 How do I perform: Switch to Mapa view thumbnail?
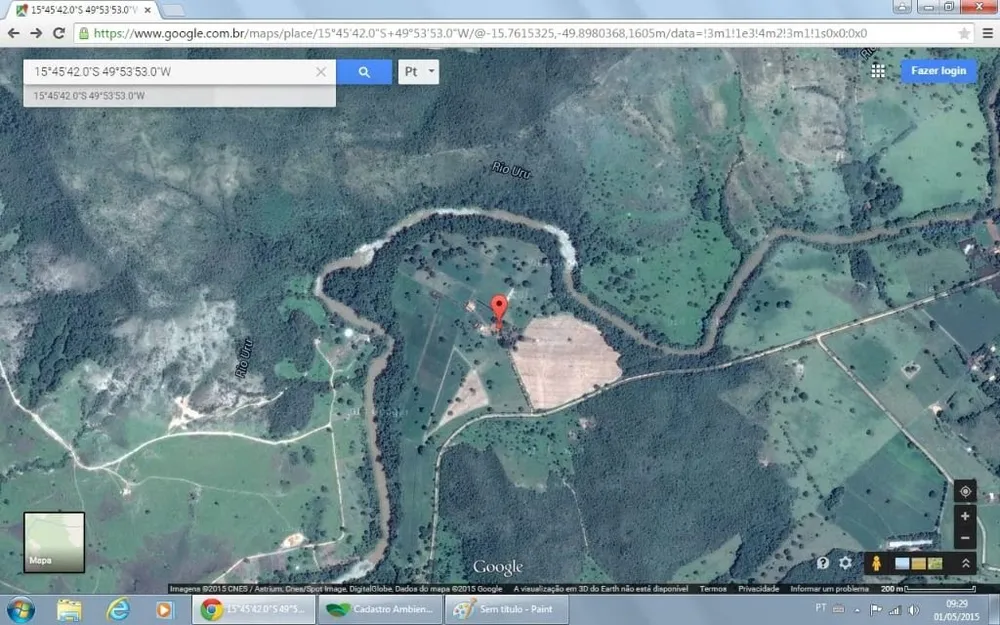pyautogui.click(x=54, y=542)
